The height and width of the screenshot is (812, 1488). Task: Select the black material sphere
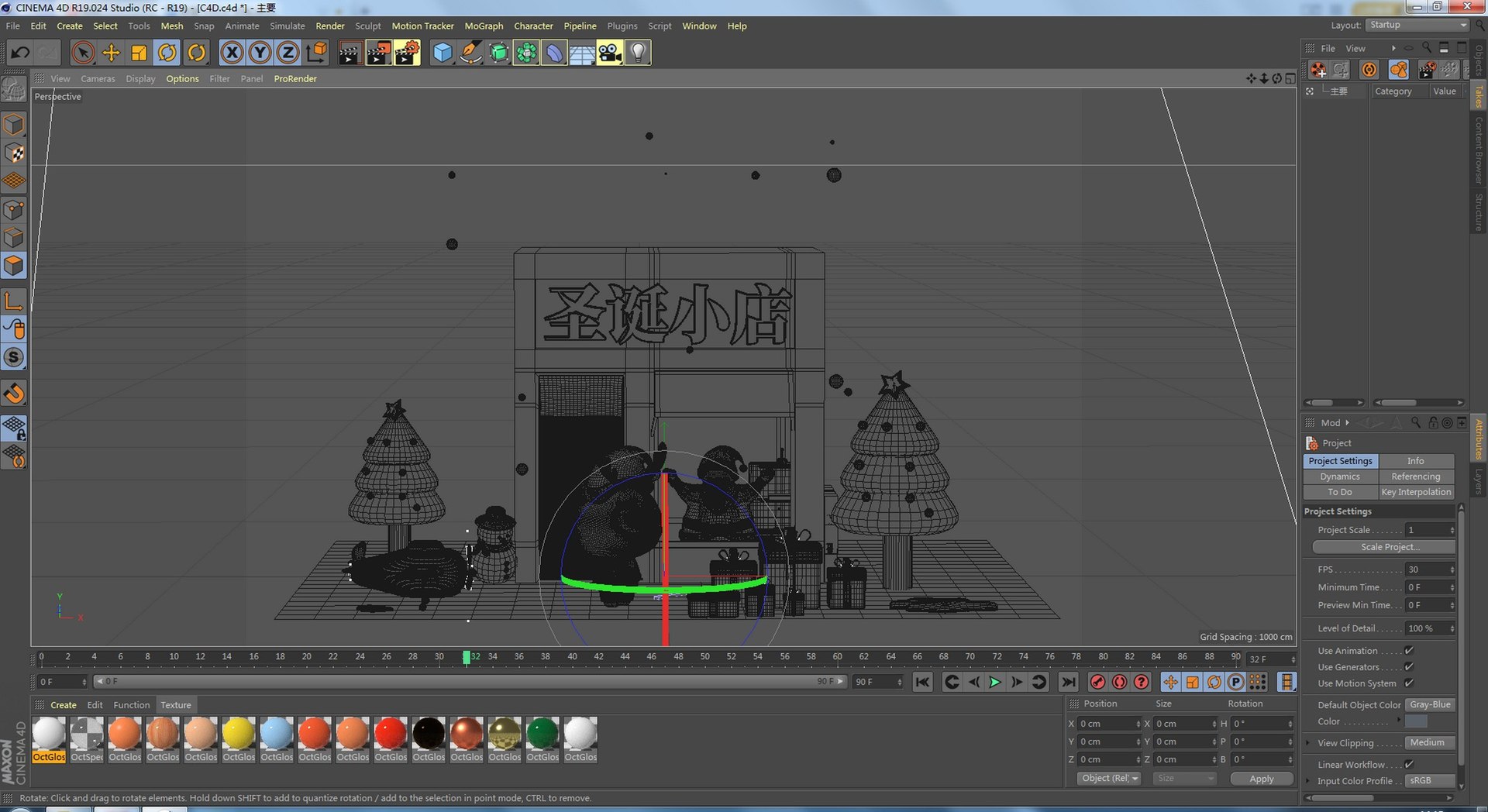(x=429, y=734)
